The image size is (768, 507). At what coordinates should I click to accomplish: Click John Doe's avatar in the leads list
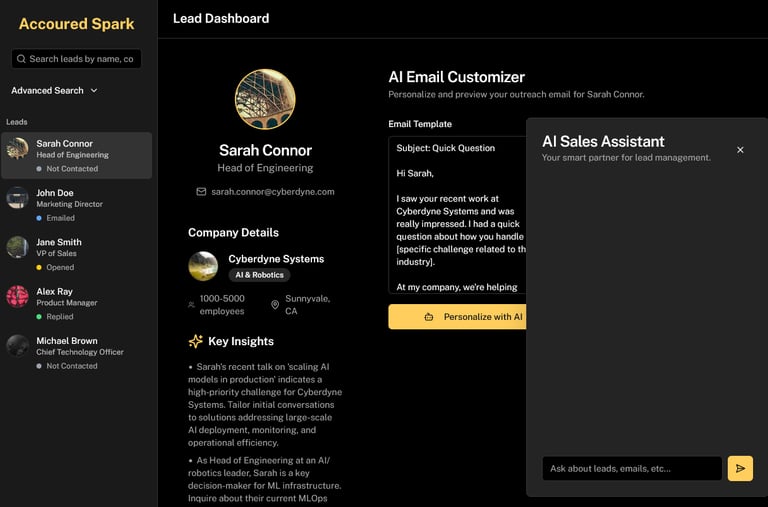coord(18,198)
